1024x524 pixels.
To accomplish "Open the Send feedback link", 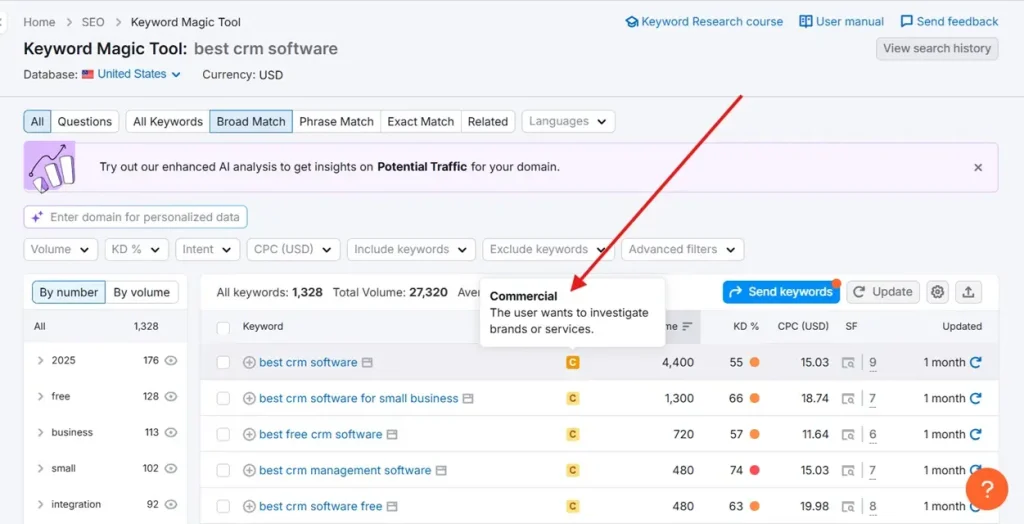I will [x=950, y=22].
